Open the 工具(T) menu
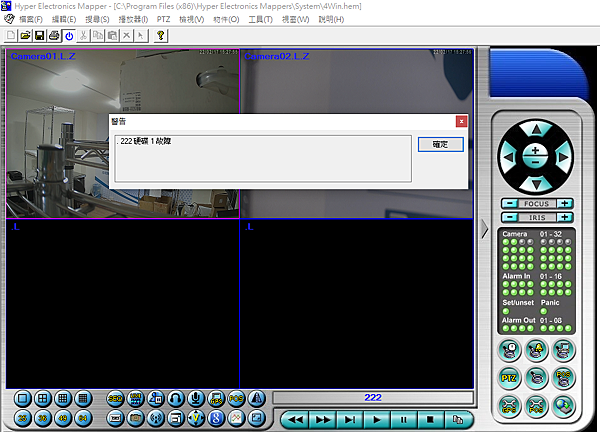Viewport: 600px width, 432px height. click(x=261, y=19)
